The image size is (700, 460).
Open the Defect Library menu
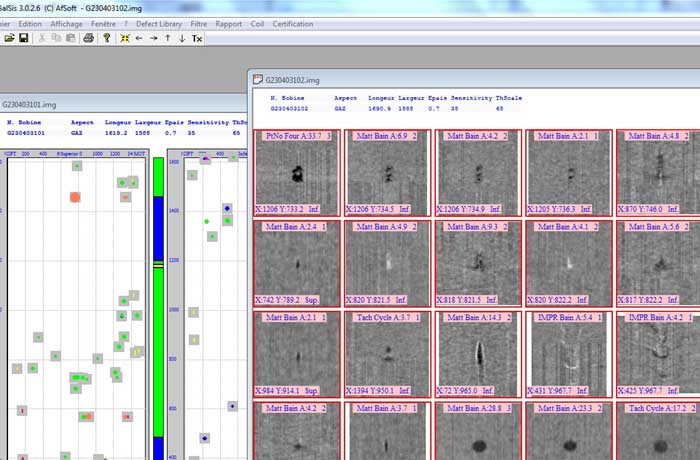[159, 24]
